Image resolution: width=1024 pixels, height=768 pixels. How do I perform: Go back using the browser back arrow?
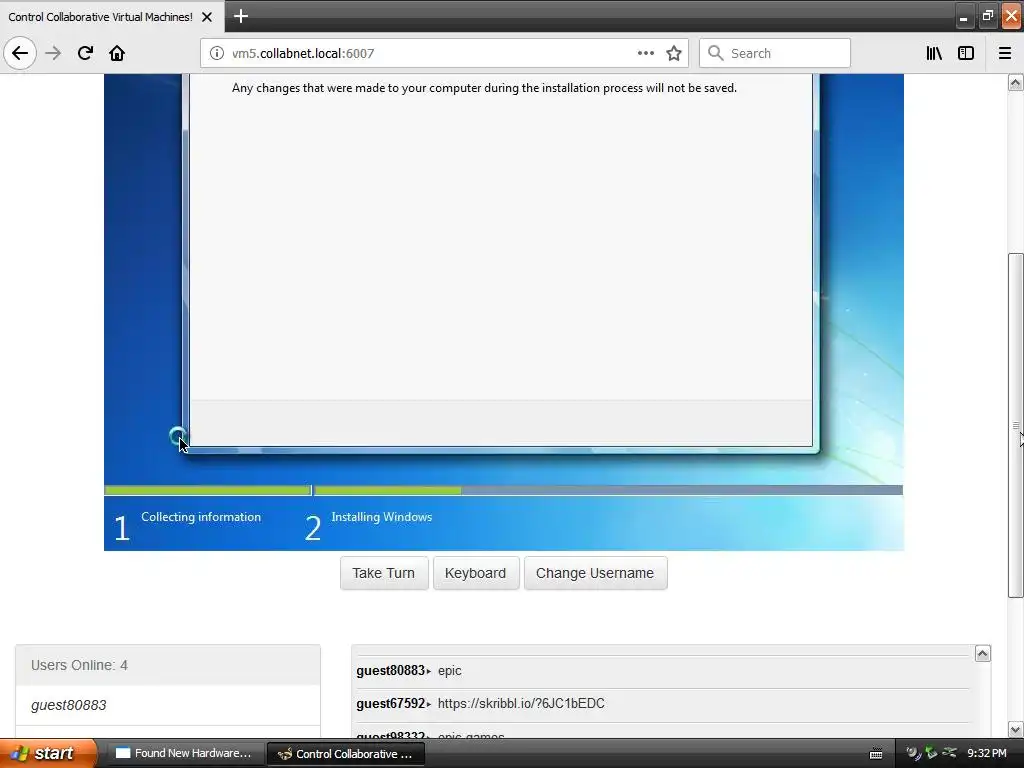[20, 53]
